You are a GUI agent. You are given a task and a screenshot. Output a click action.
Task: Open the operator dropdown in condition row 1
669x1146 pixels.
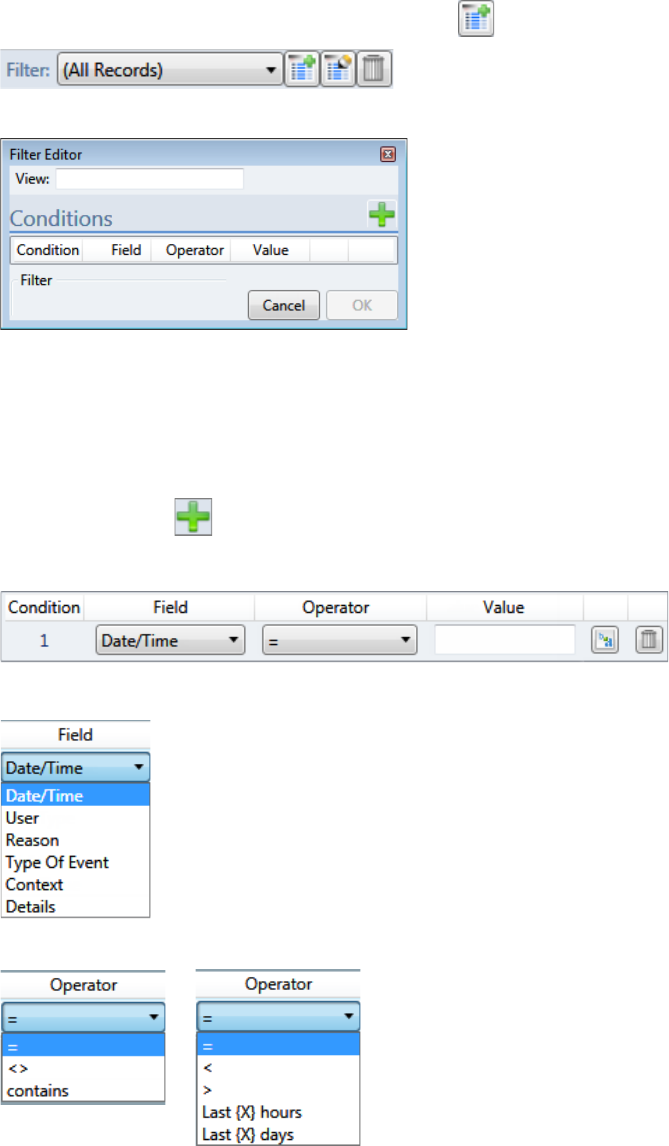click(340, 640)
